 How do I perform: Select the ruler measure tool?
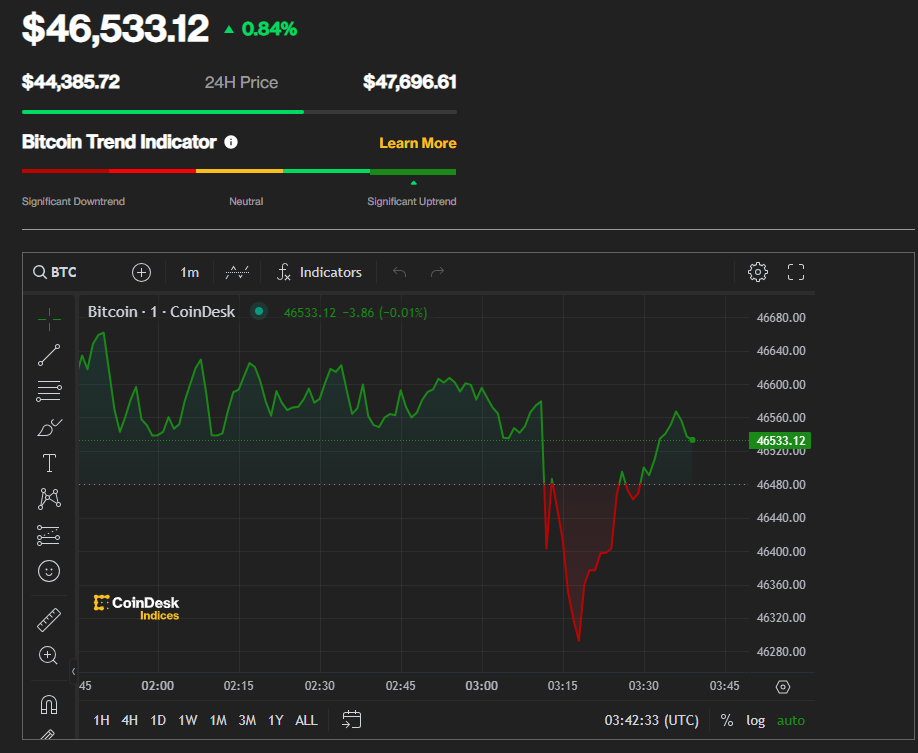click(x=48, y=620)
